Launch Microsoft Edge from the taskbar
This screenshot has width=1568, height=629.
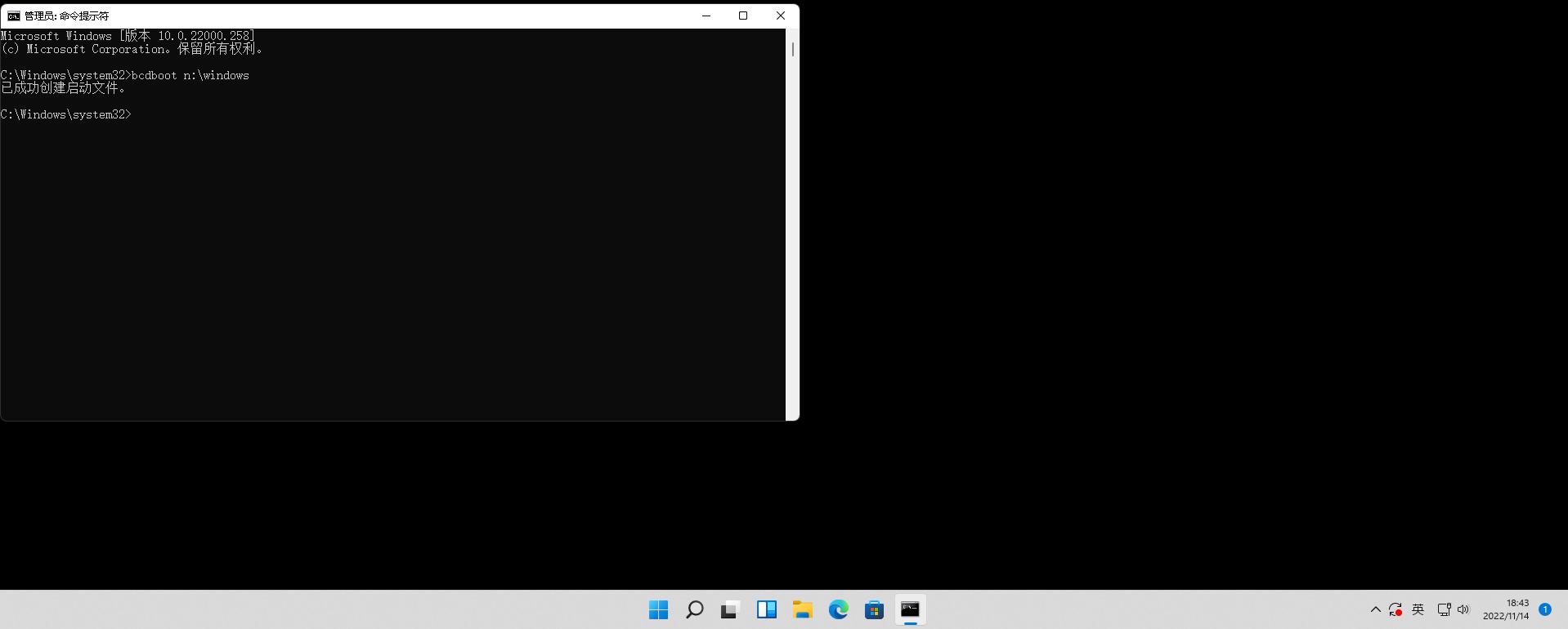[838, 609]
